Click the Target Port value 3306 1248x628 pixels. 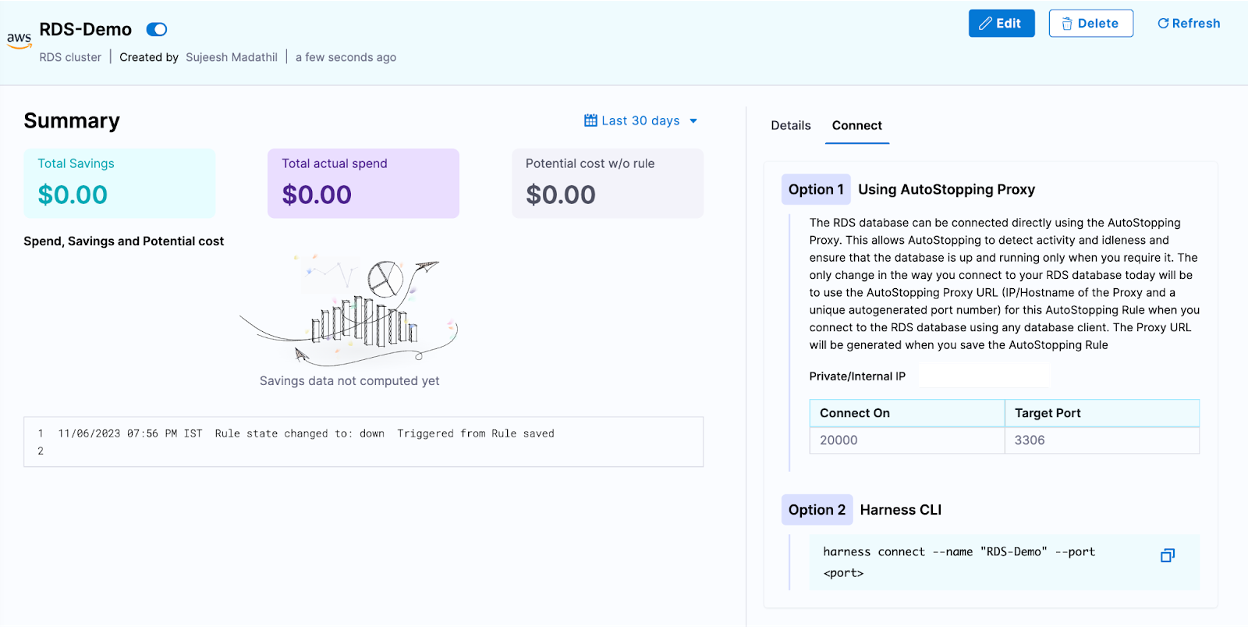(1030, 440)
